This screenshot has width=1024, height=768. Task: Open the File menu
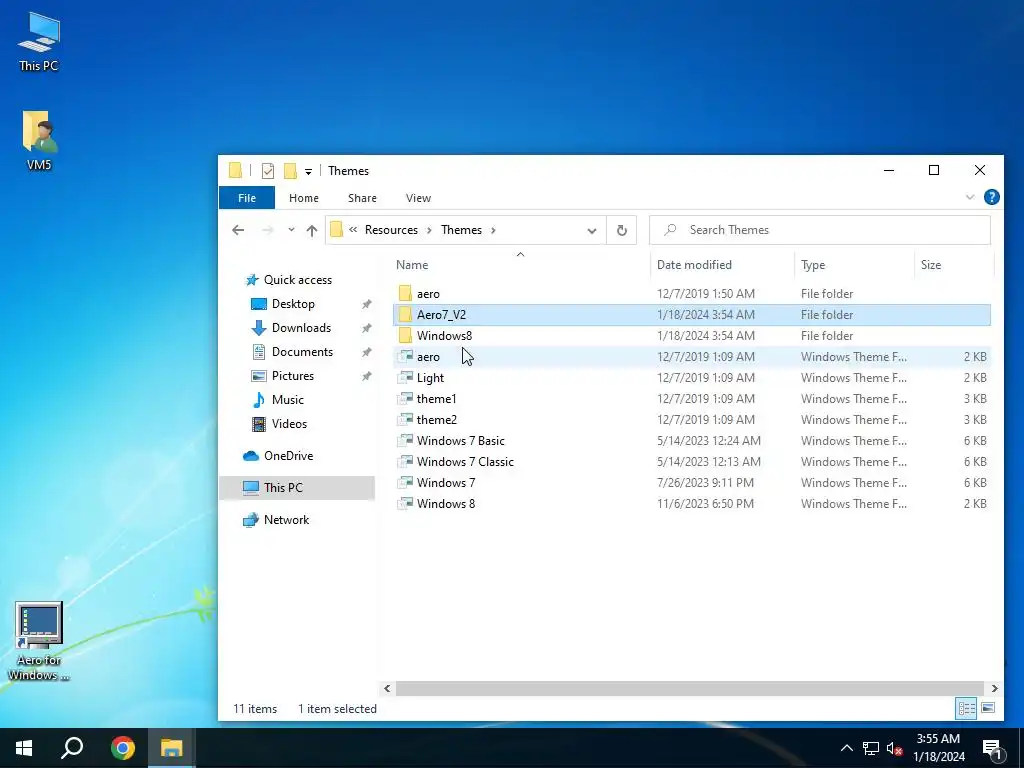tap(247, 198)
